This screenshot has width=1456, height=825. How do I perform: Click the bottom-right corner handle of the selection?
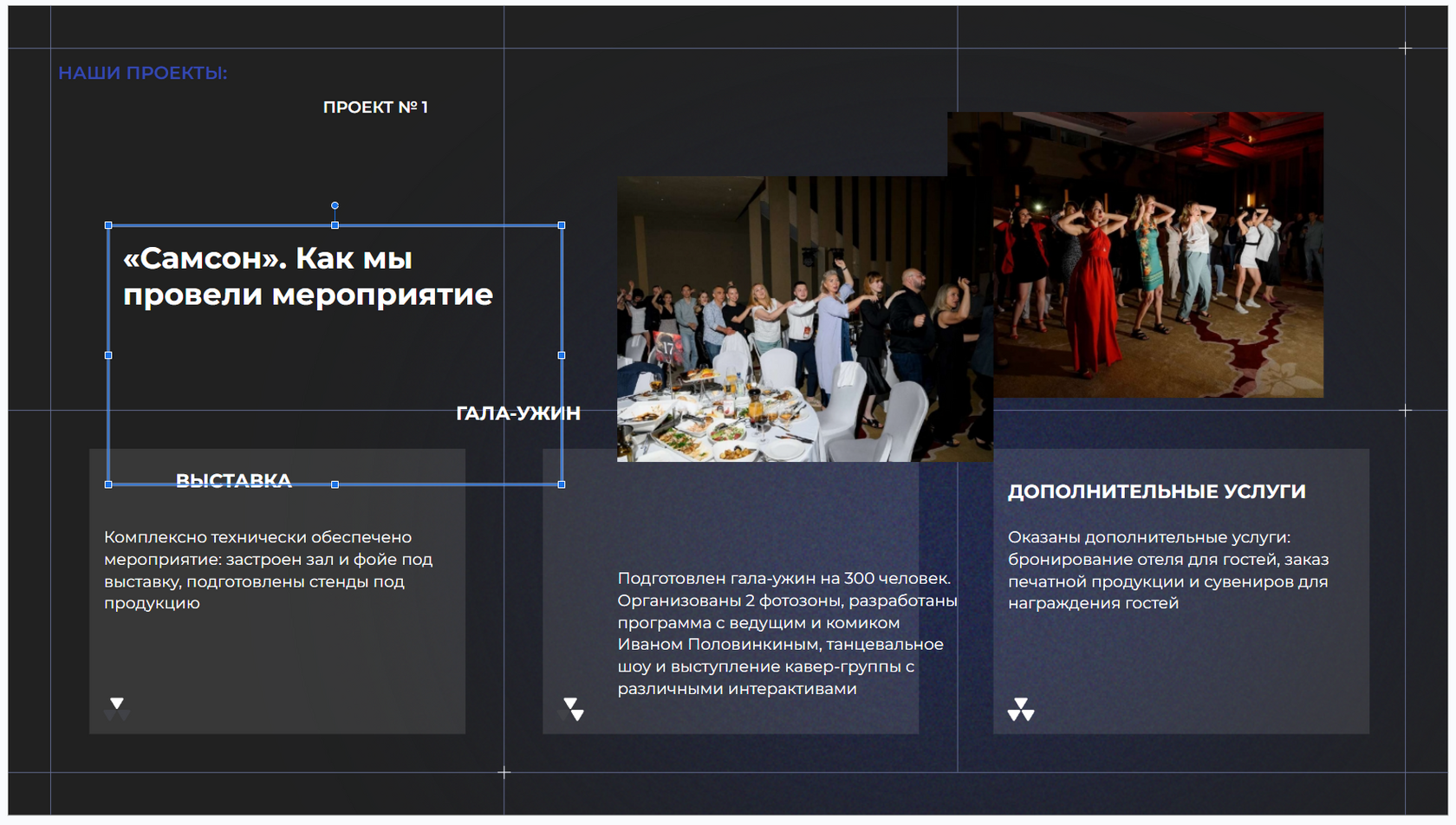(x=562, y=484)
